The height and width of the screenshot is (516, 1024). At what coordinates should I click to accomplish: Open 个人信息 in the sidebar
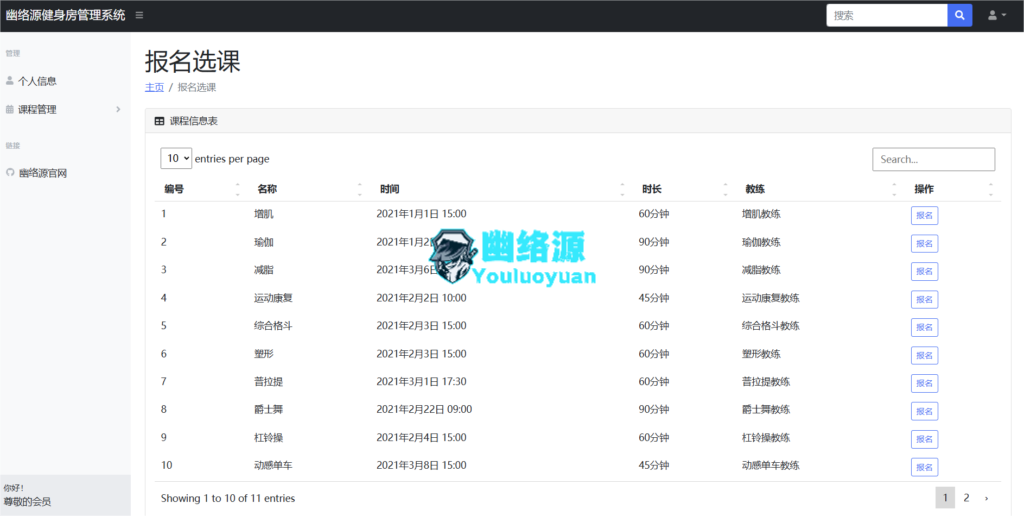[37, 81]
